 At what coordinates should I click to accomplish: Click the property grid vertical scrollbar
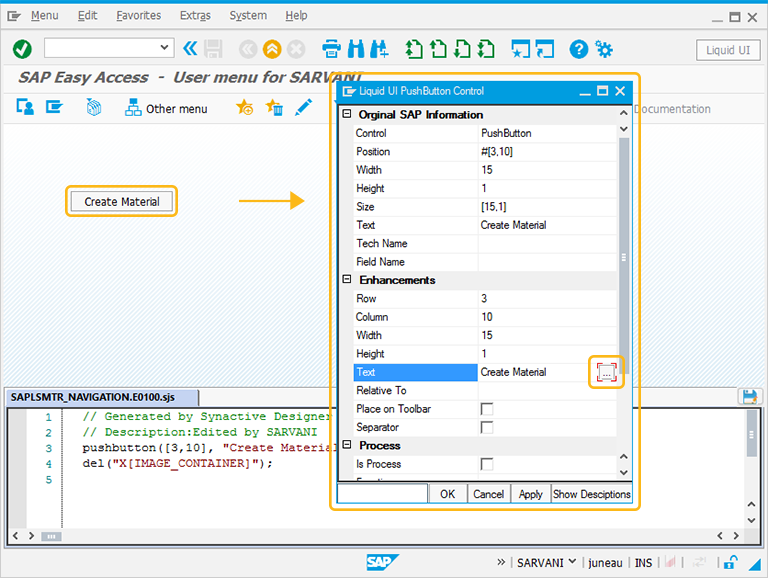click(624, 255)
